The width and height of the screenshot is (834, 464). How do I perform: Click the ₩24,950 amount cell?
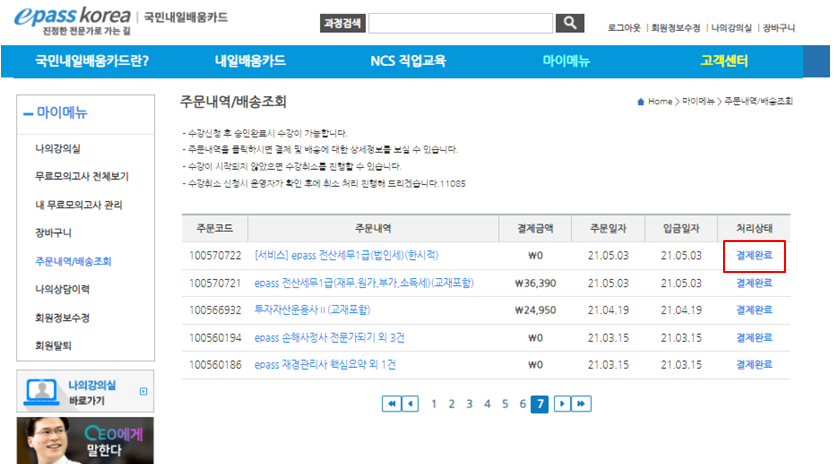coord(535,310)
